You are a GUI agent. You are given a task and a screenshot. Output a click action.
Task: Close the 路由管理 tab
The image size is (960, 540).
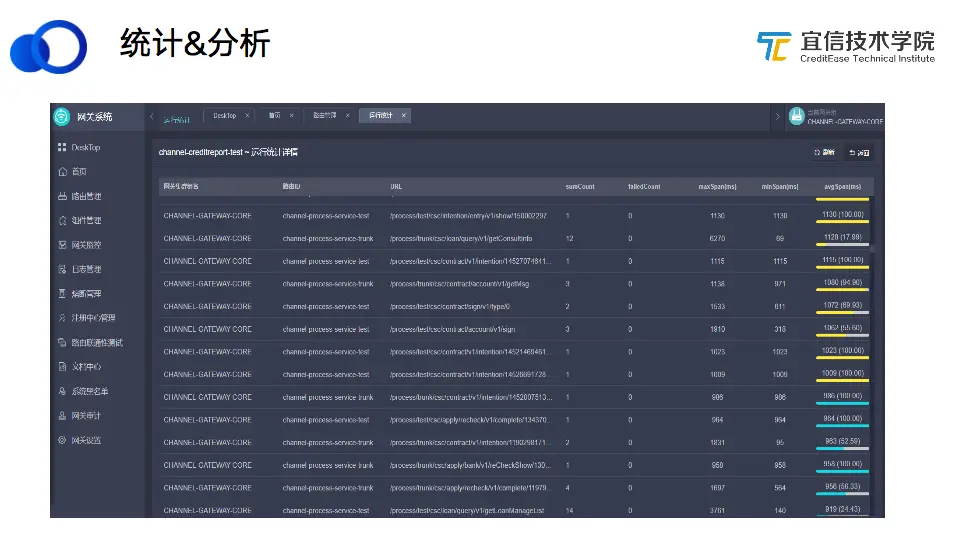coord(347,115)
